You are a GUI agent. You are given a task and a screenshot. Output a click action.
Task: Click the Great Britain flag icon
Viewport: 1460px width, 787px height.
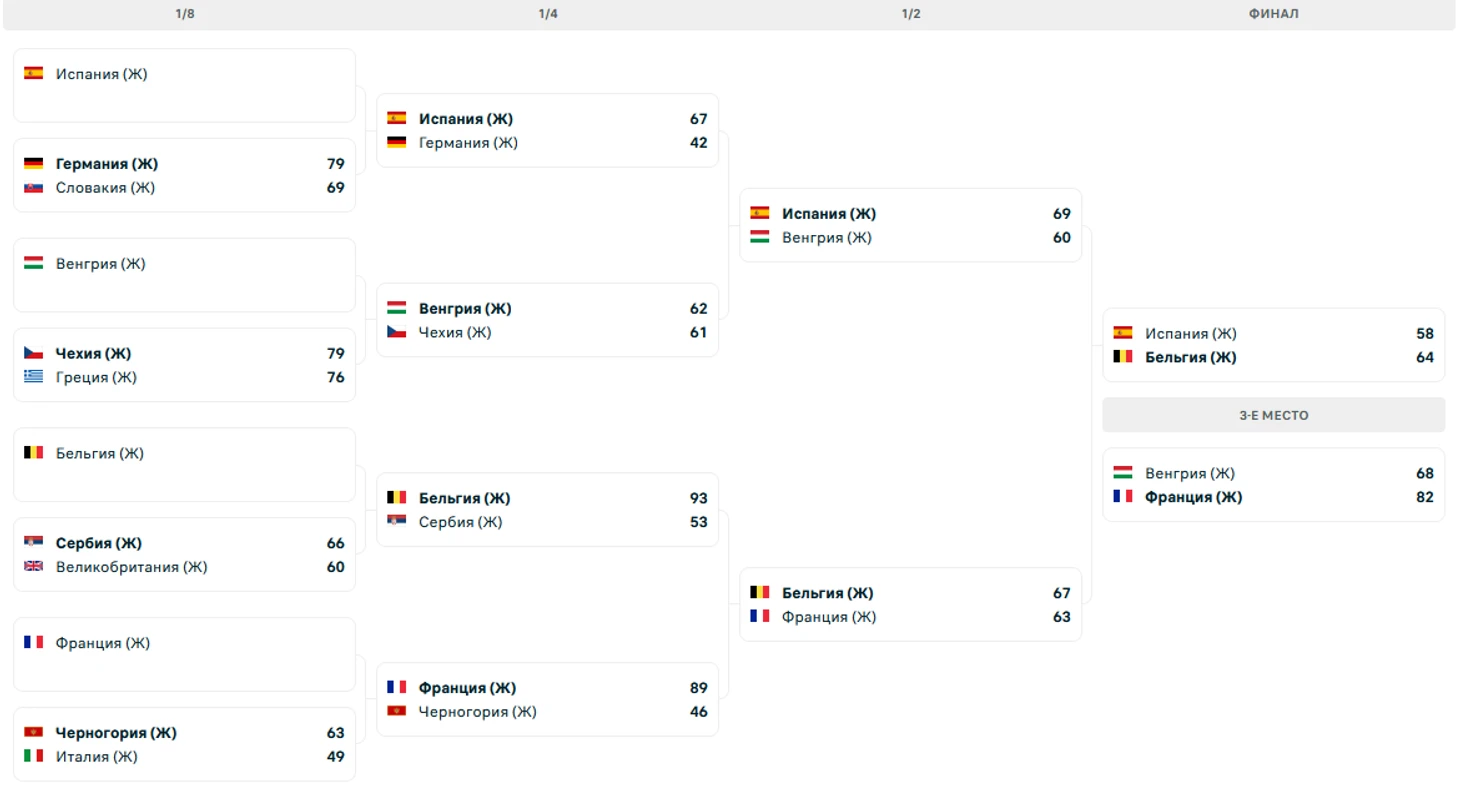(34, 566)
